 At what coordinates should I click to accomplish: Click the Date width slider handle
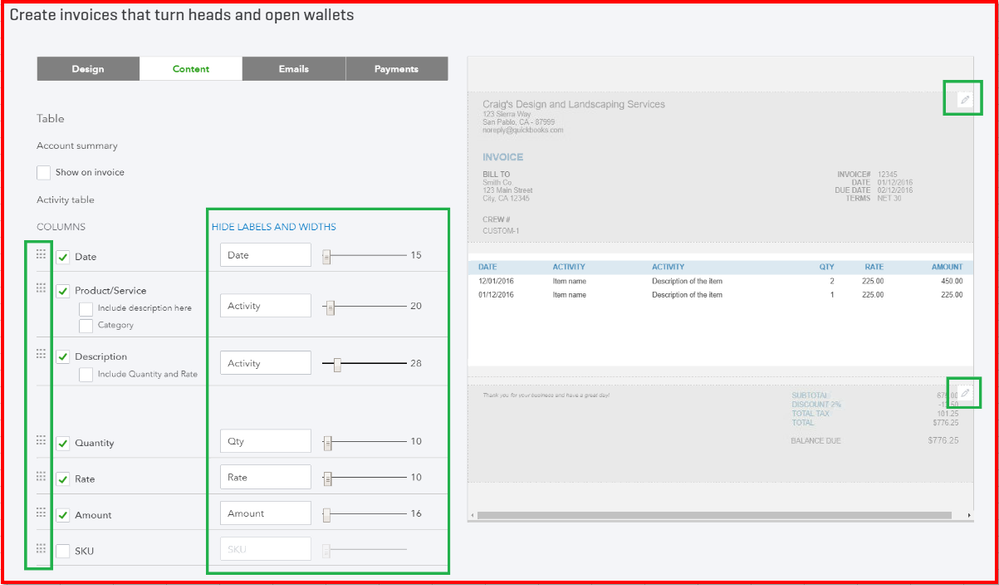(327, 257)
